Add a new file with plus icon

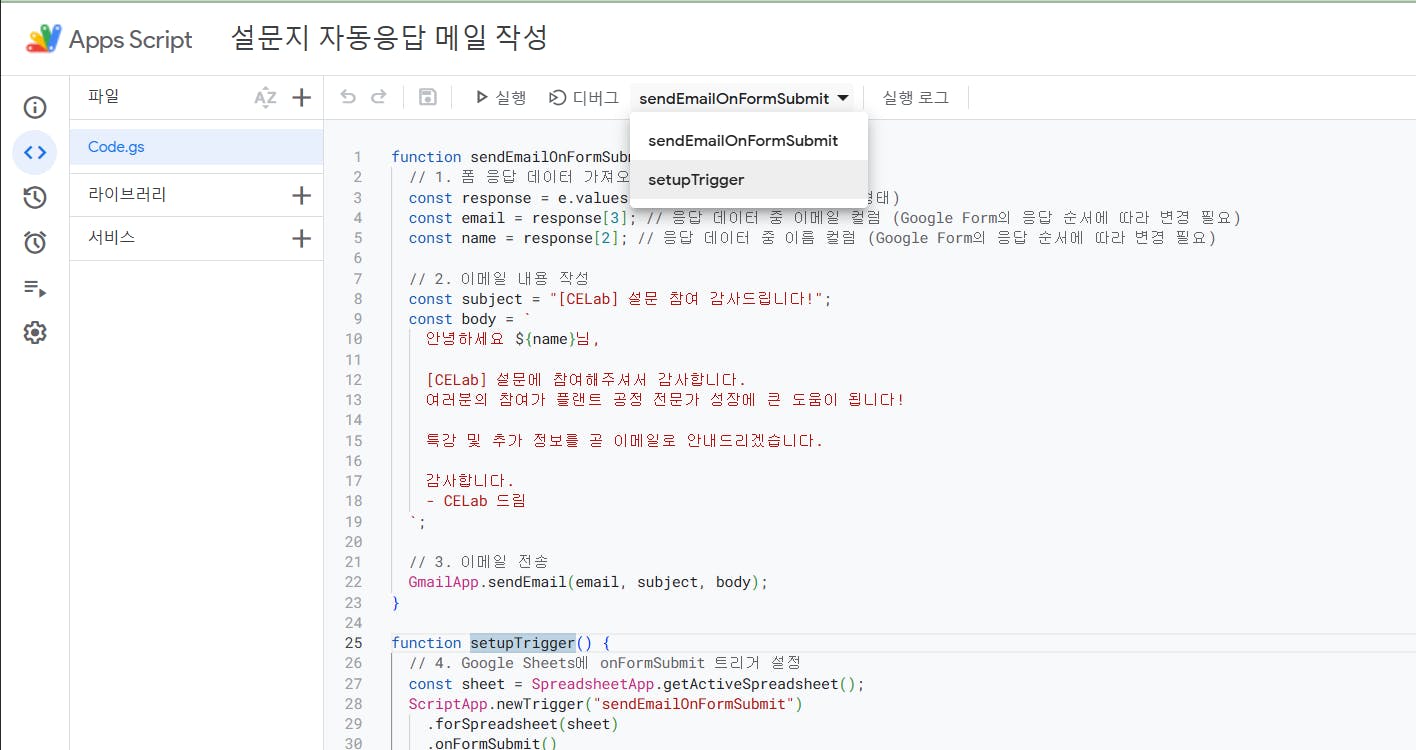pos(301,98)
